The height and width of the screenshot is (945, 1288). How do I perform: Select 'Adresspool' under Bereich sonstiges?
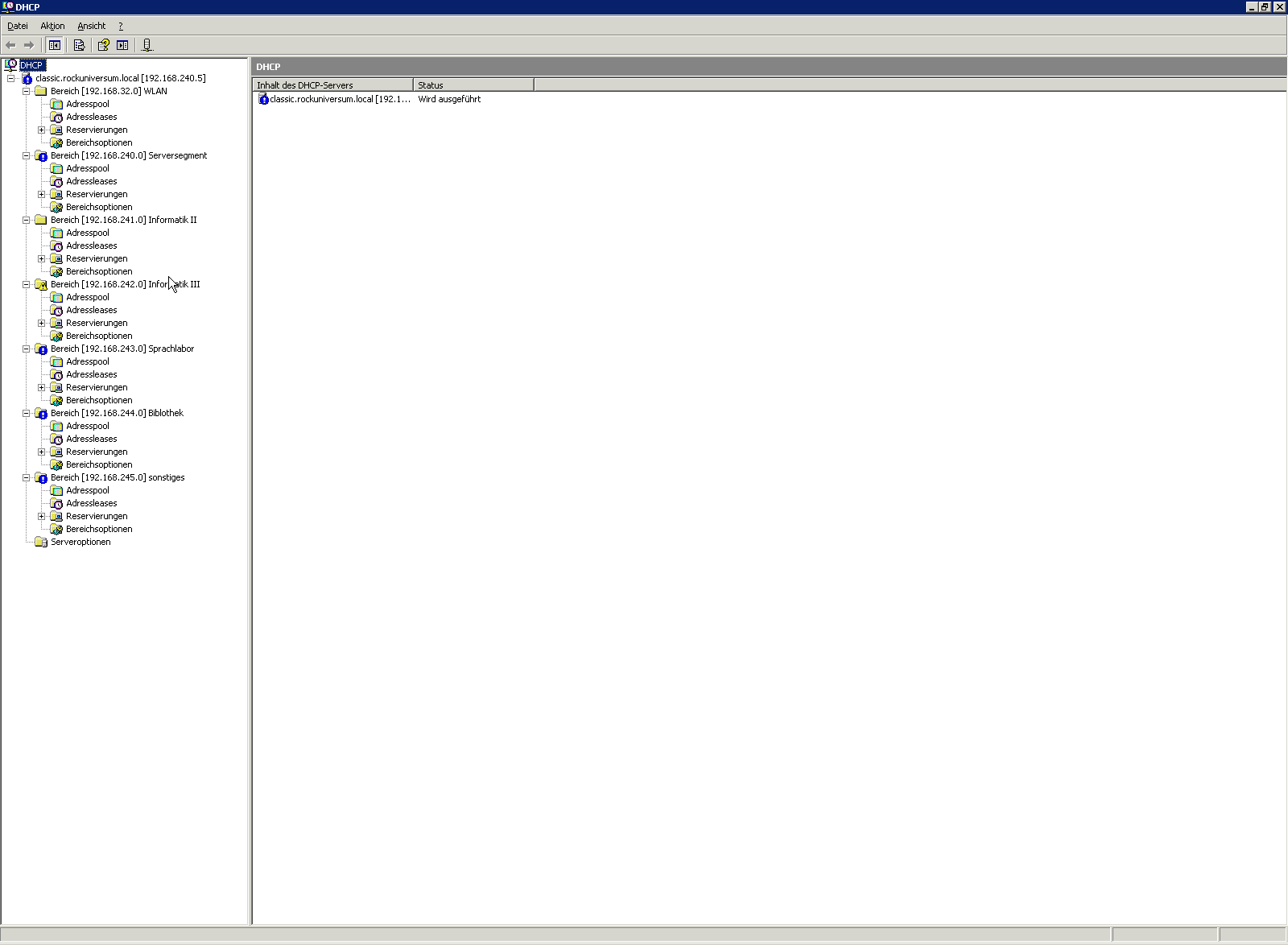point(88,490)
